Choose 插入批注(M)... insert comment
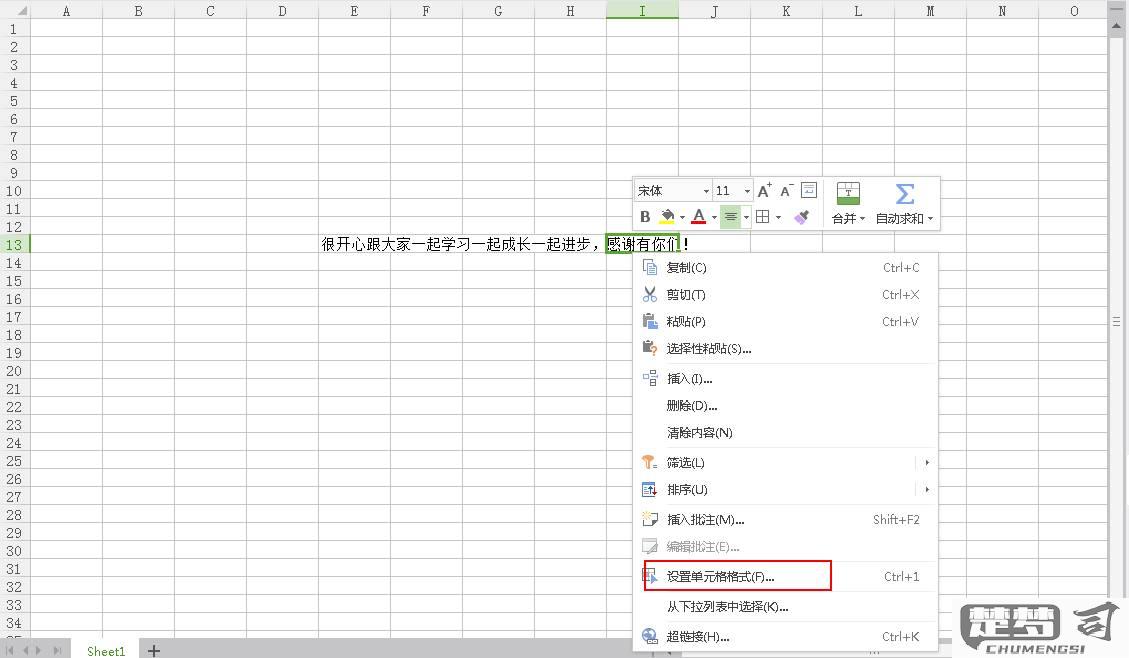The height and width of the screenshot is (658, 1129). tap(785, 520)
